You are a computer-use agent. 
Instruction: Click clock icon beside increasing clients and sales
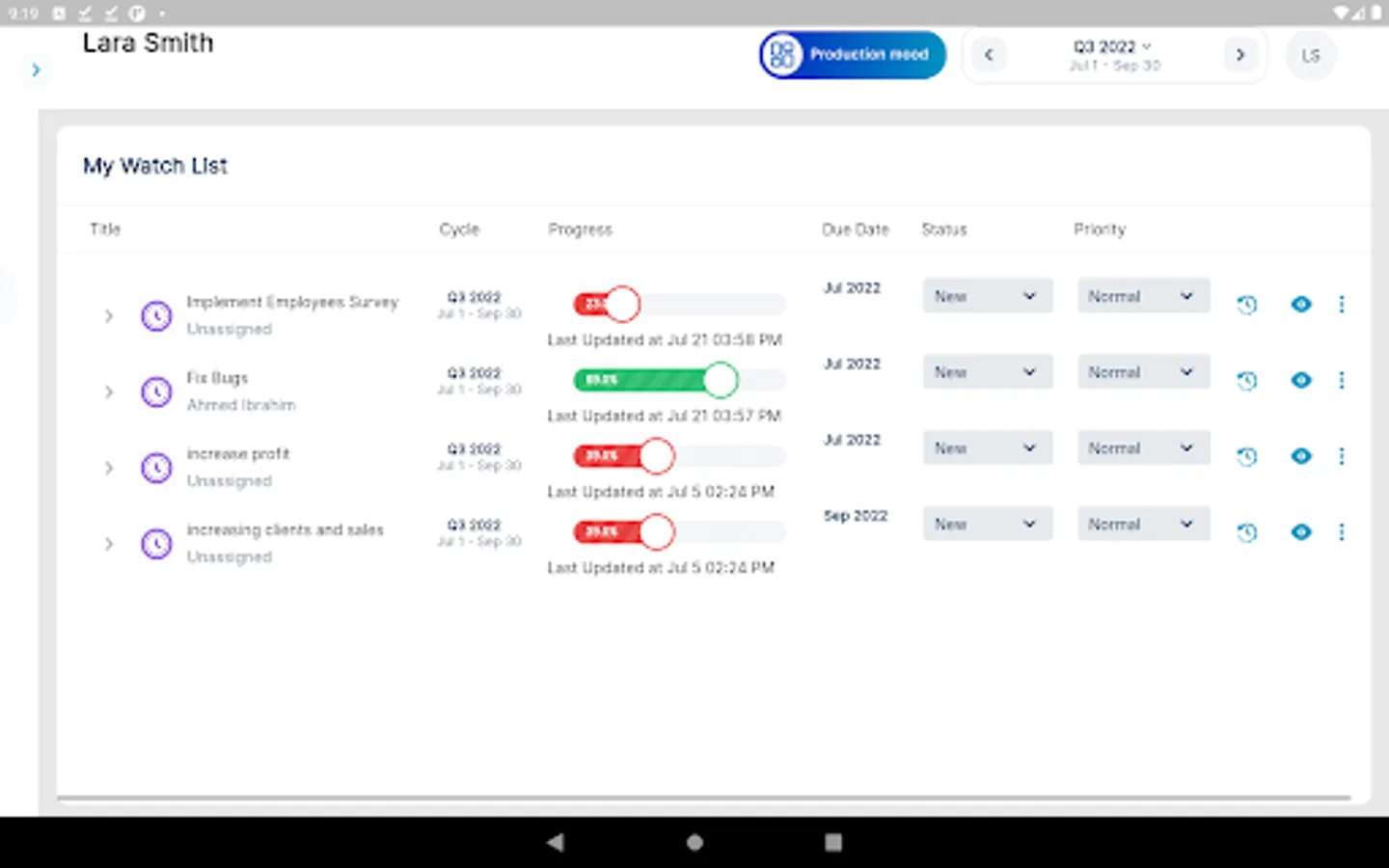pos(156,544)
